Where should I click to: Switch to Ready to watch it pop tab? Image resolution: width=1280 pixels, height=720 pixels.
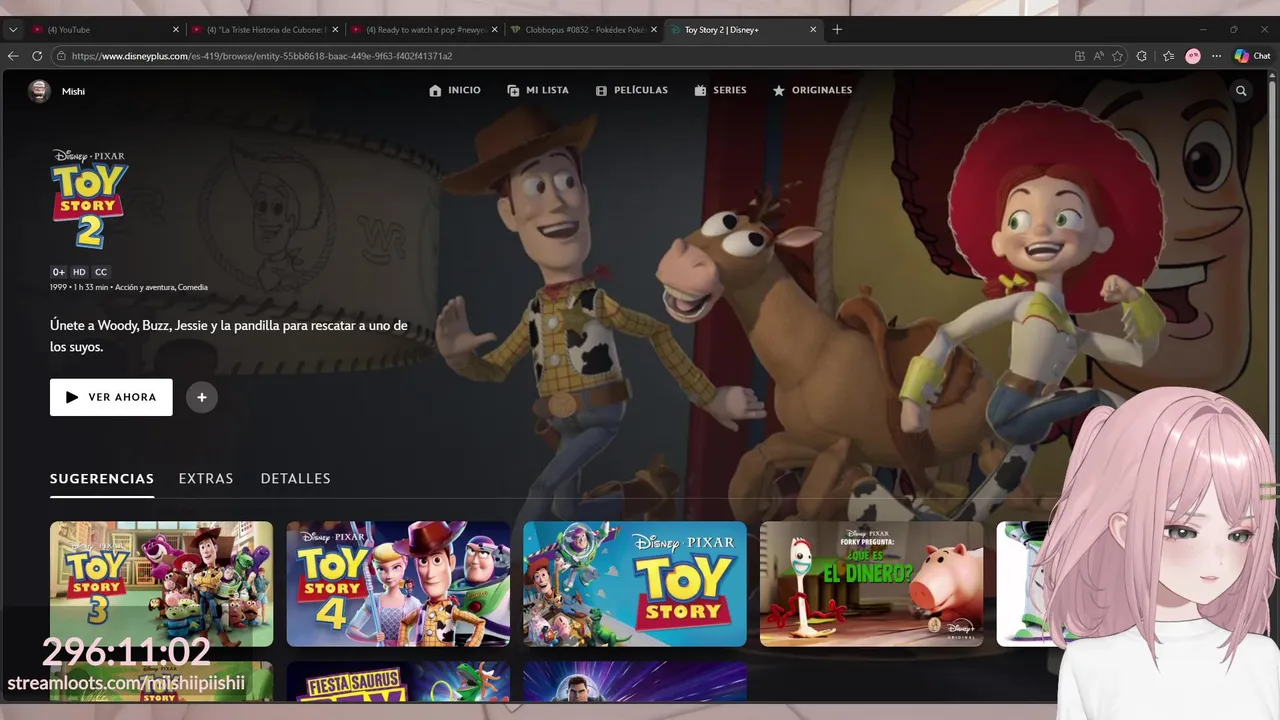click(425, 30)
